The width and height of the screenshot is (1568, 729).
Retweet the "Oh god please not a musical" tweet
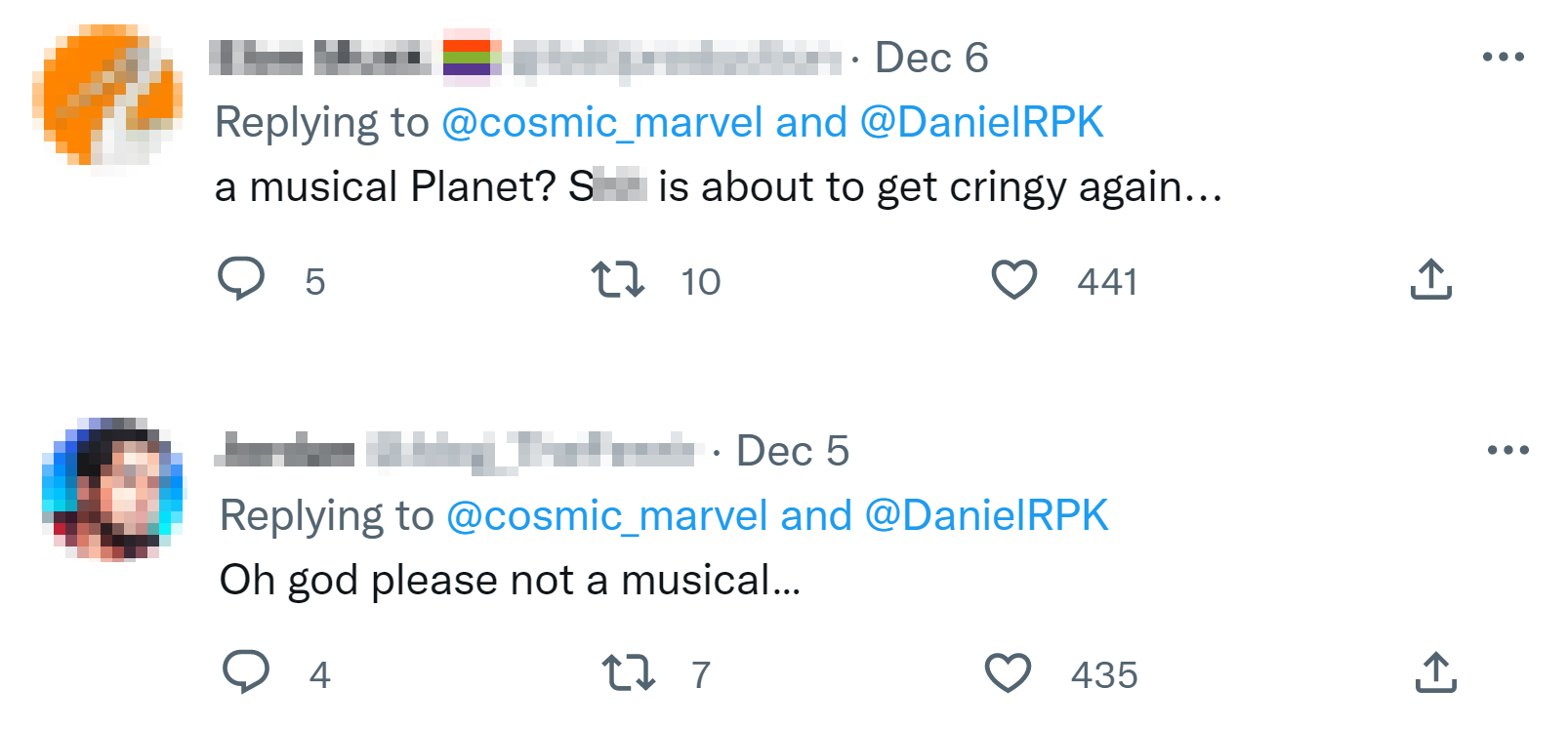628,673
